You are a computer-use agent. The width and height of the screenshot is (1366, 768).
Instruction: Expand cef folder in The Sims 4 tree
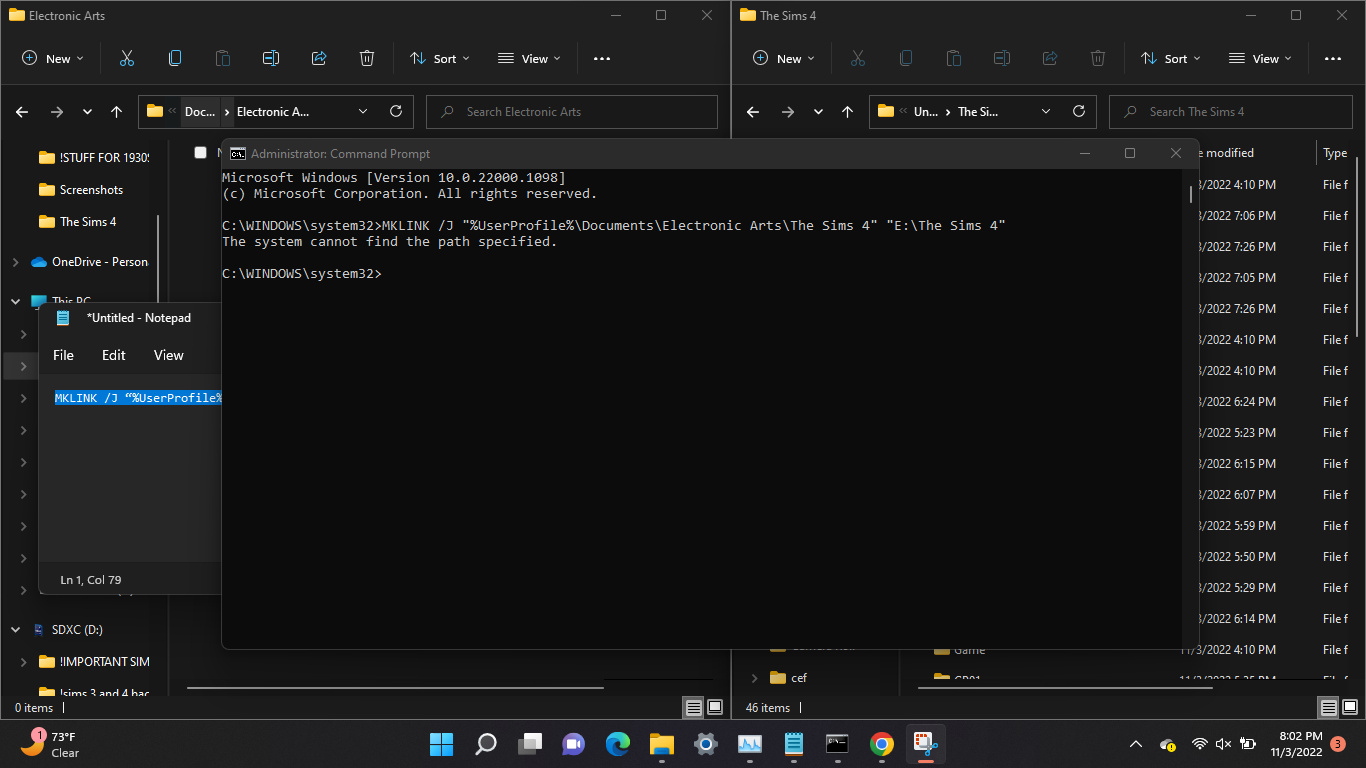754,678
